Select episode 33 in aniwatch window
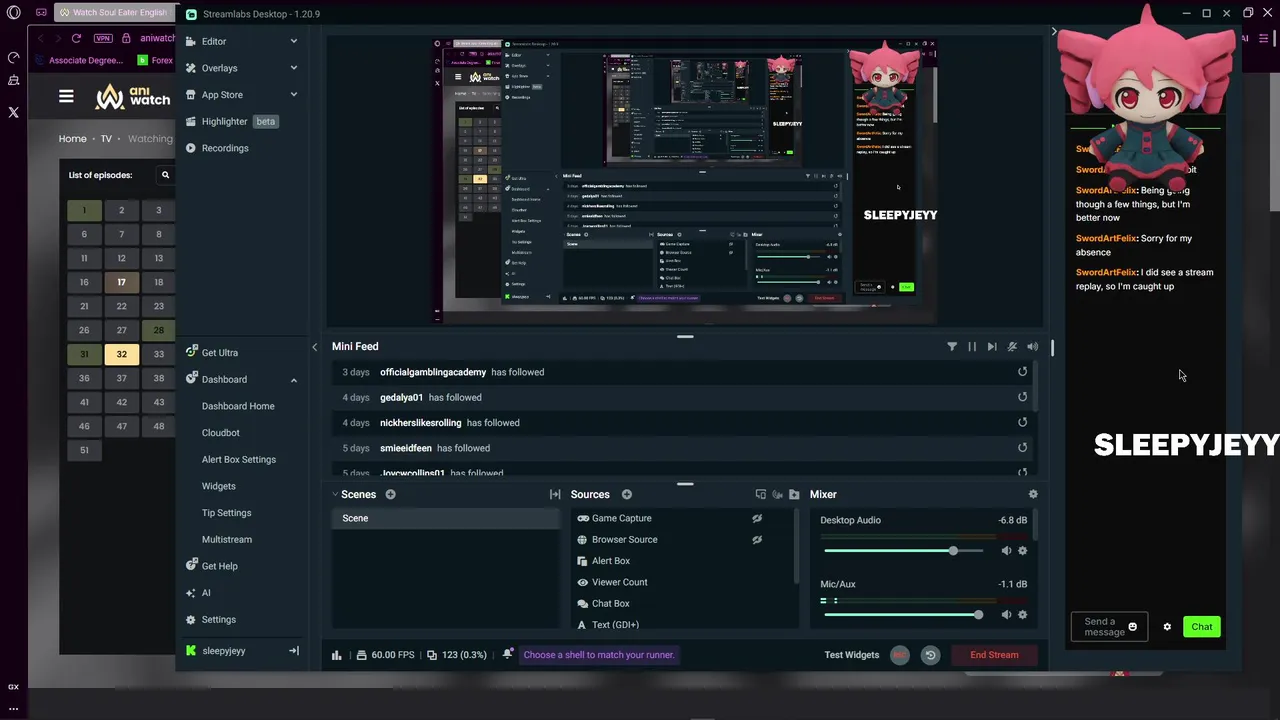 [x=158, y=354]
